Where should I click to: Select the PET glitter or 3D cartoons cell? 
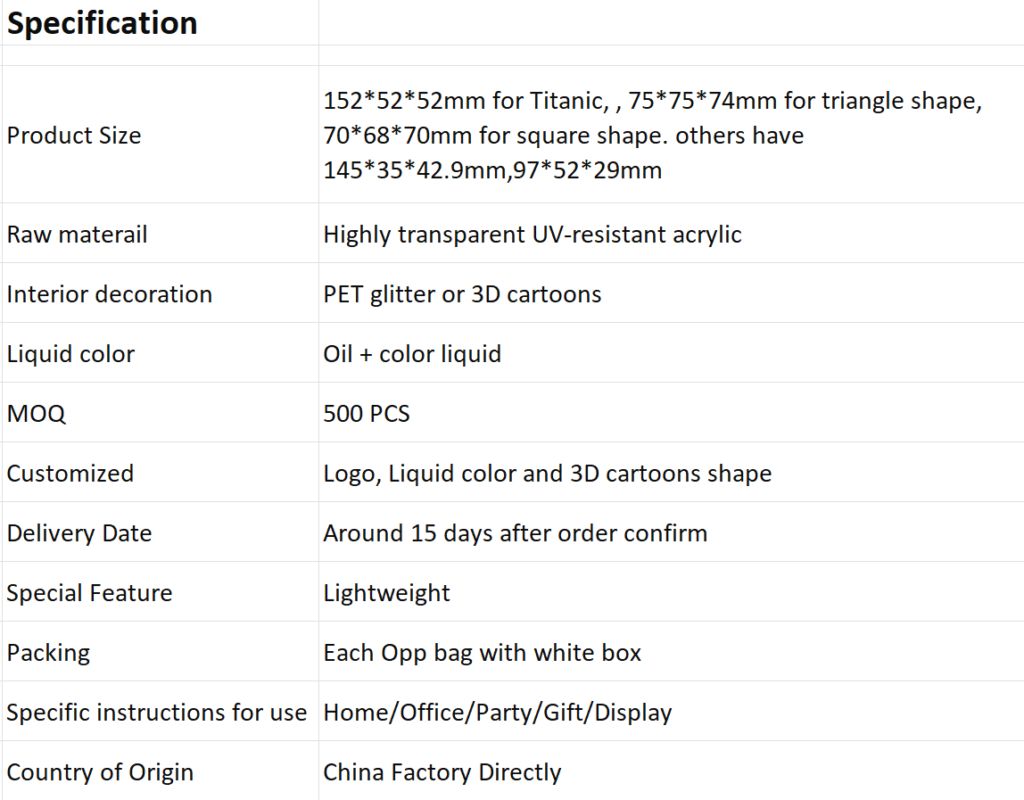pos(671,293)
